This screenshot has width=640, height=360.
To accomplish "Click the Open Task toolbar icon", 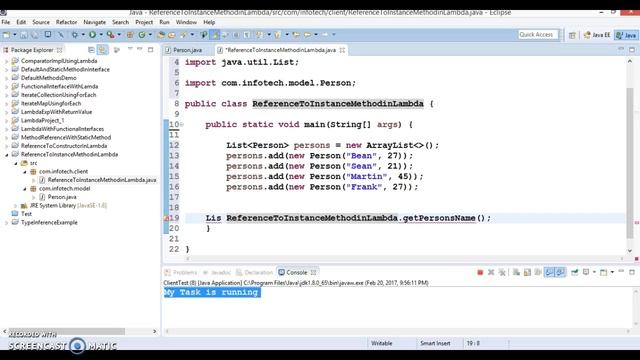I will pyautogui.click(x=171, y=35).
